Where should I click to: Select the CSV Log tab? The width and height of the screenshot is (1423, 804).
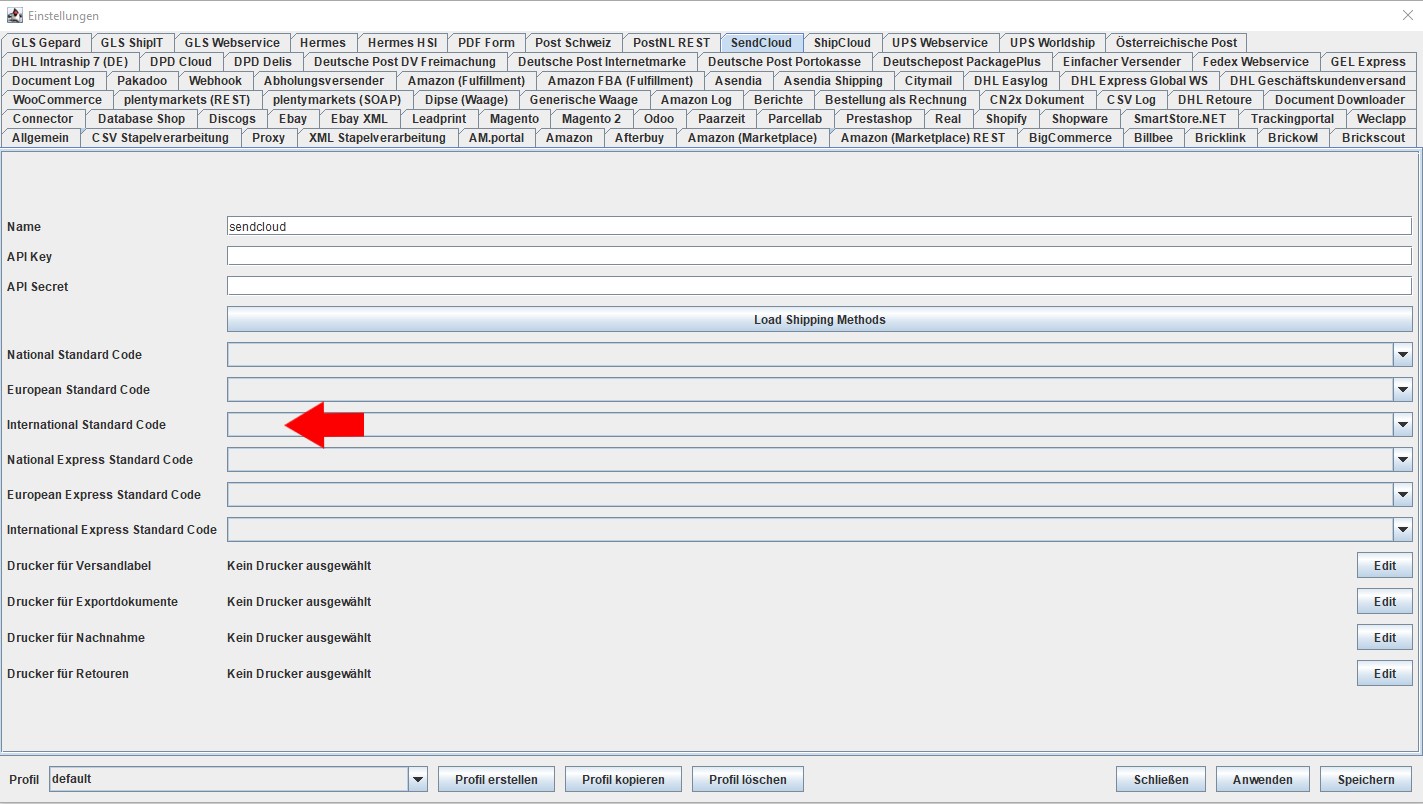tap(1131, 100)
